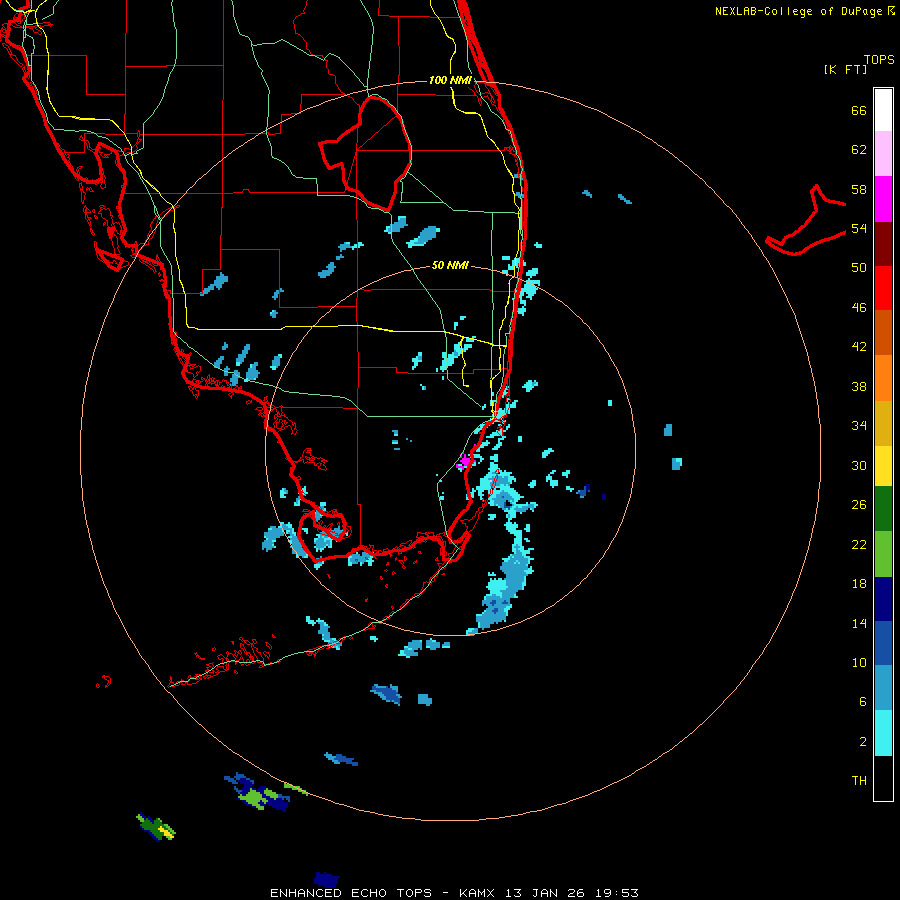Screen dimensions: 900x900
Task: Click the Lake Okeechobee red outline
Action: point(366,152)
